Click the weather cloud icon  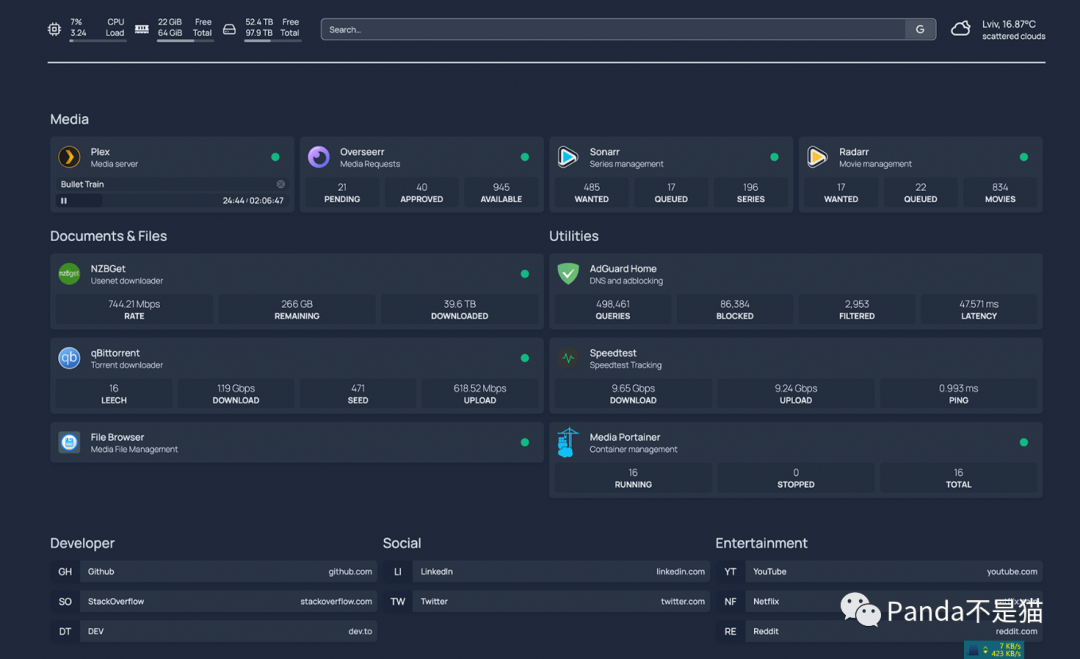pyautogui.click(x=961, y=29)
